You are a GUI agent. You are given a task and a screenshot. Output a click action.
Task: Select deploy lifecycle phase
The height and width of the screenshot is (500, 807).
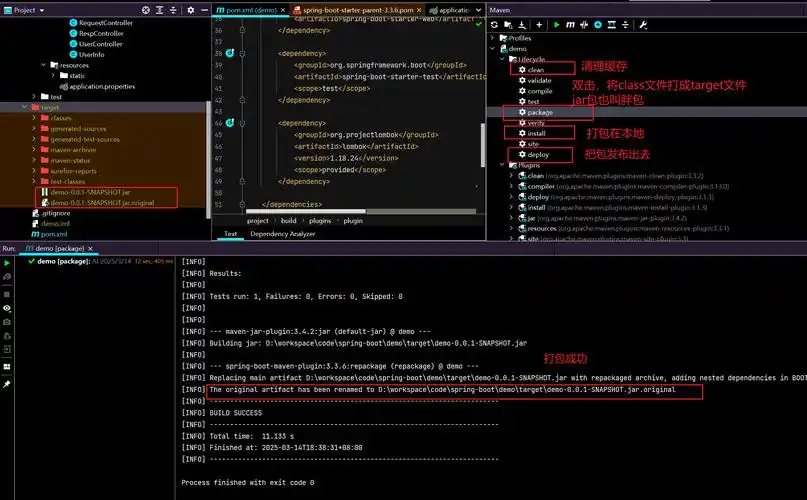click(538, 154)
